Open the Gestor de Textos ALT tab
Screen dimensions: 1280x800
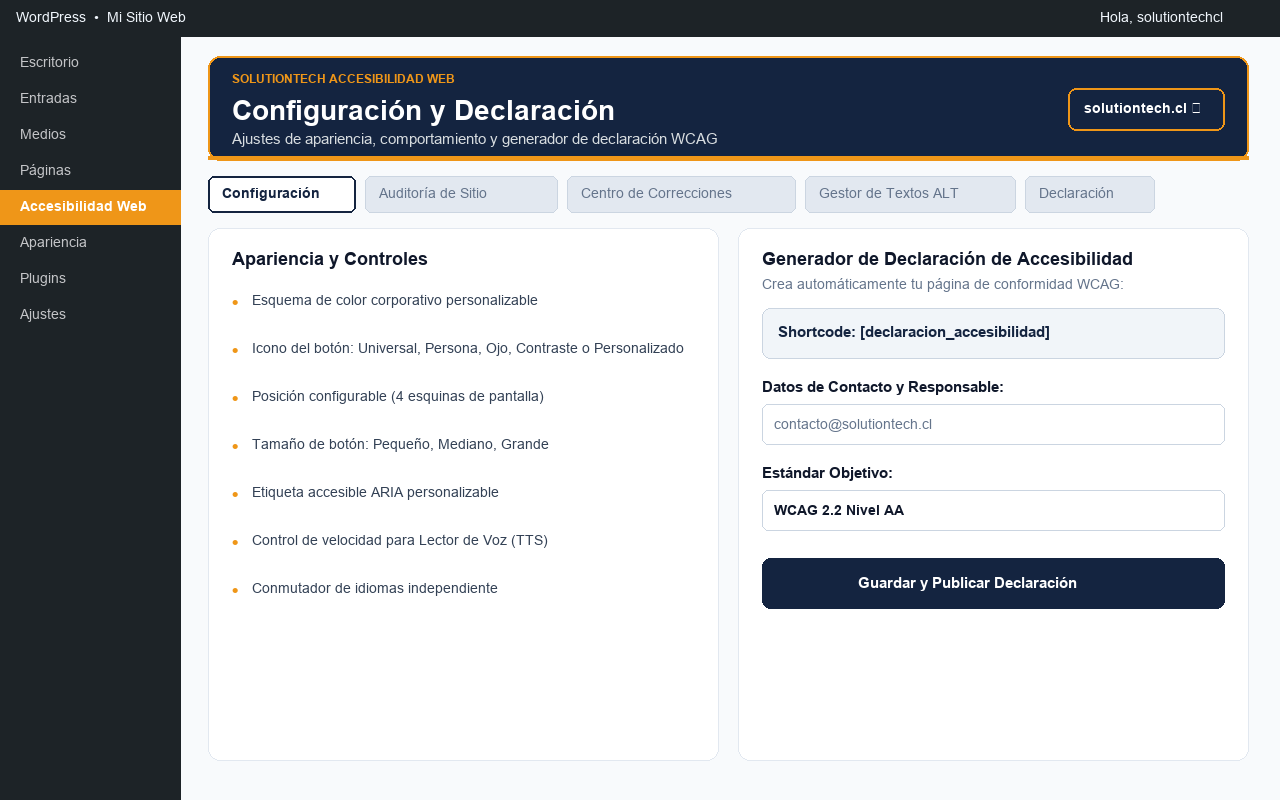click(x=910, y=194)
